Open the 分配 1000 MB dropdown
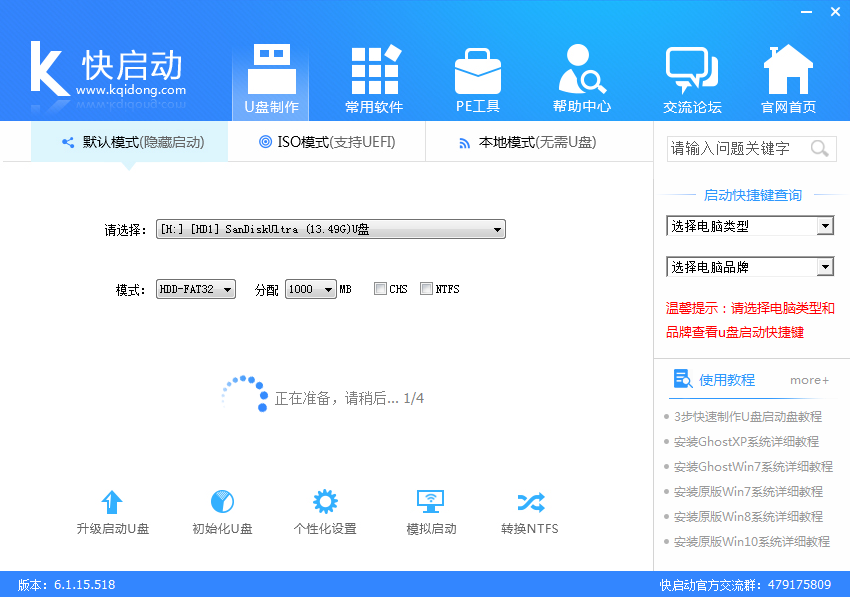The width and height of the screenshot is (850, 597). point(311,289)
